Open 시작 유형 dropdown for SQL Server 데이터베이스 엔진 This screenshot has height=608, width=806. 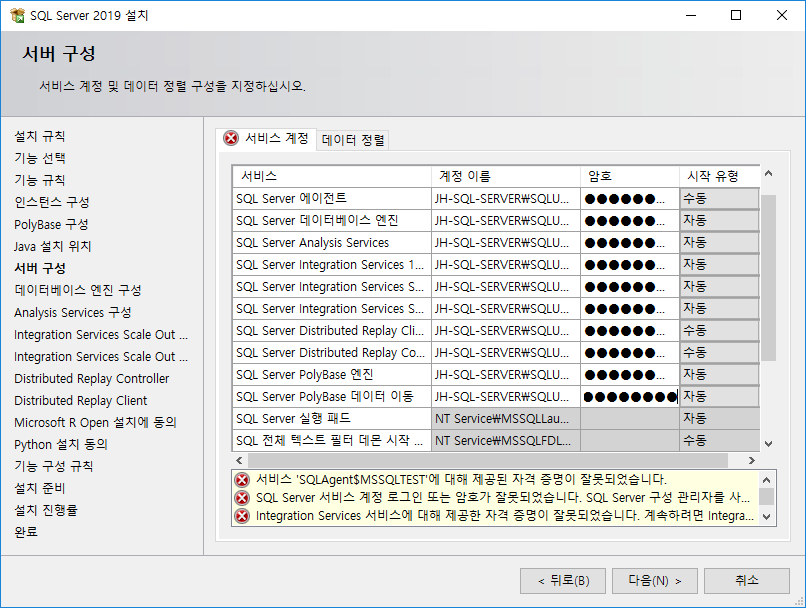tap(720, 220)
